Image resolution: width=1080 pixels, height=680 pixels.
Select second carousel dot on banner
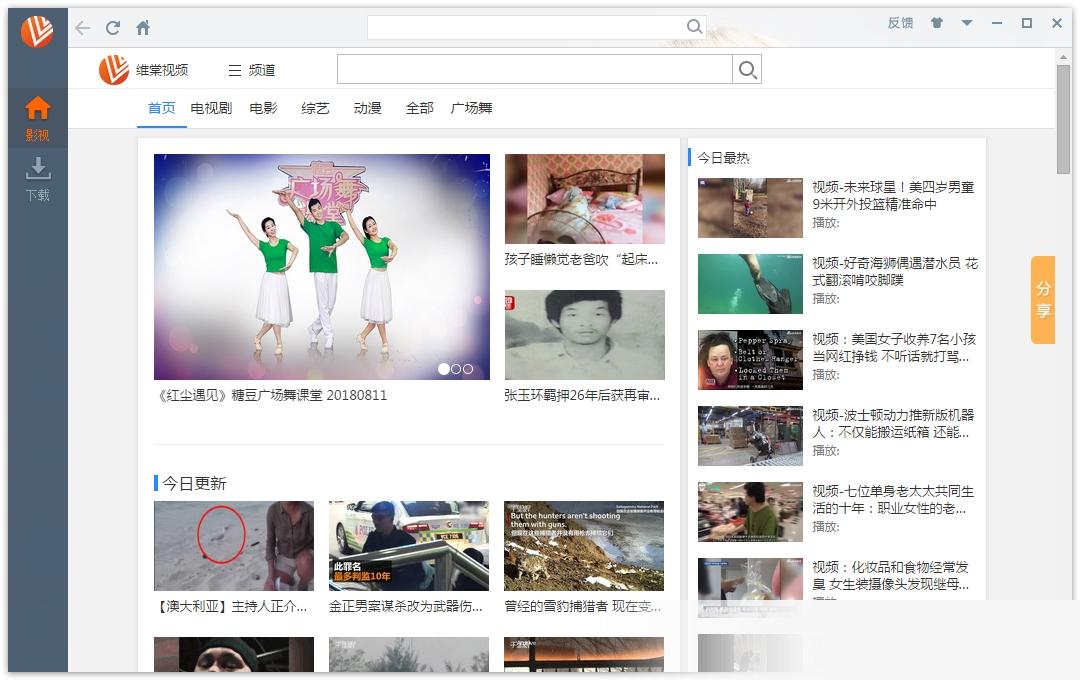point(456,369)
